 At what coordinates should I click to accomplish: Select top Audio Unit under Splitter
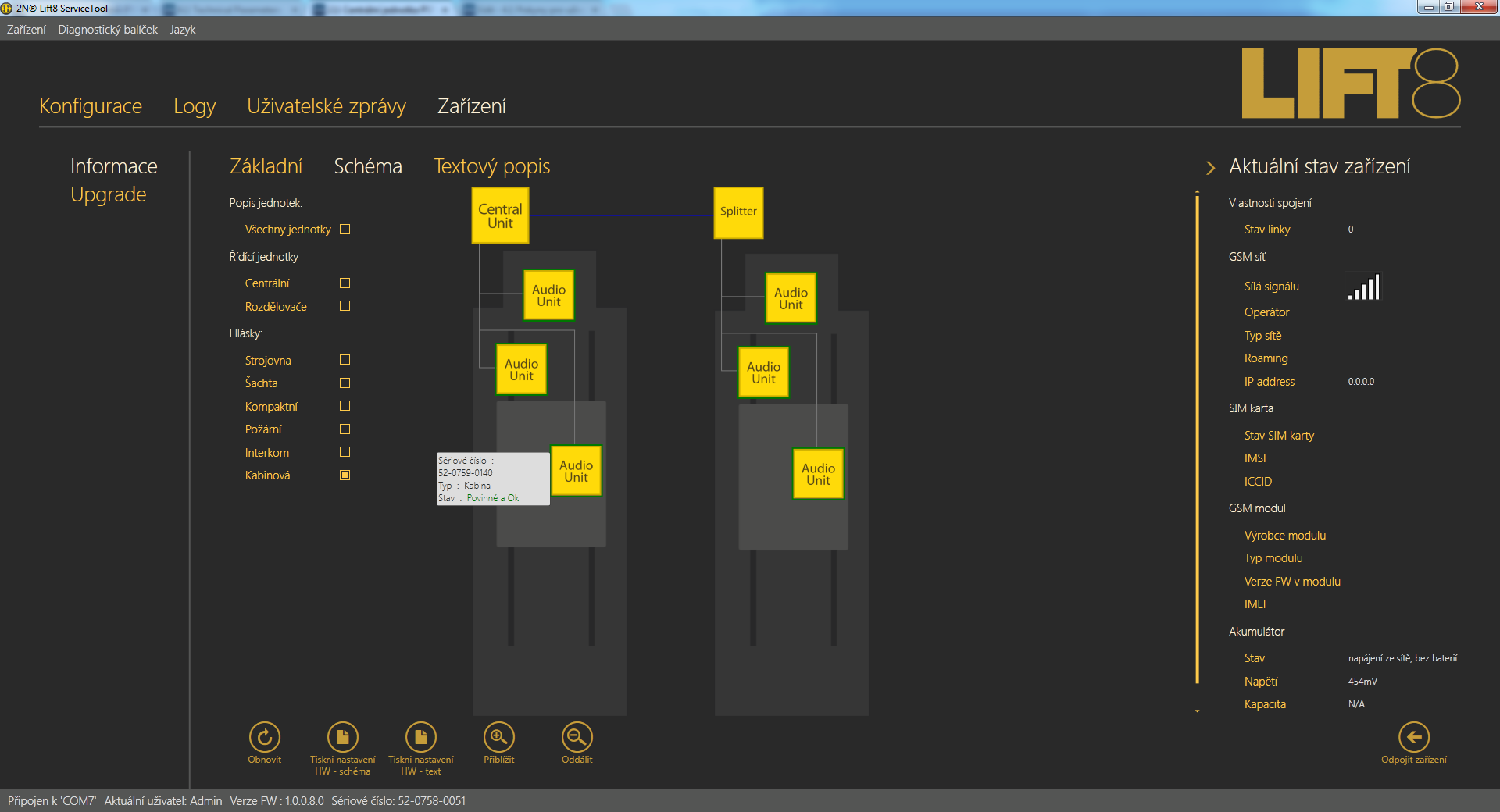(791, 298)
